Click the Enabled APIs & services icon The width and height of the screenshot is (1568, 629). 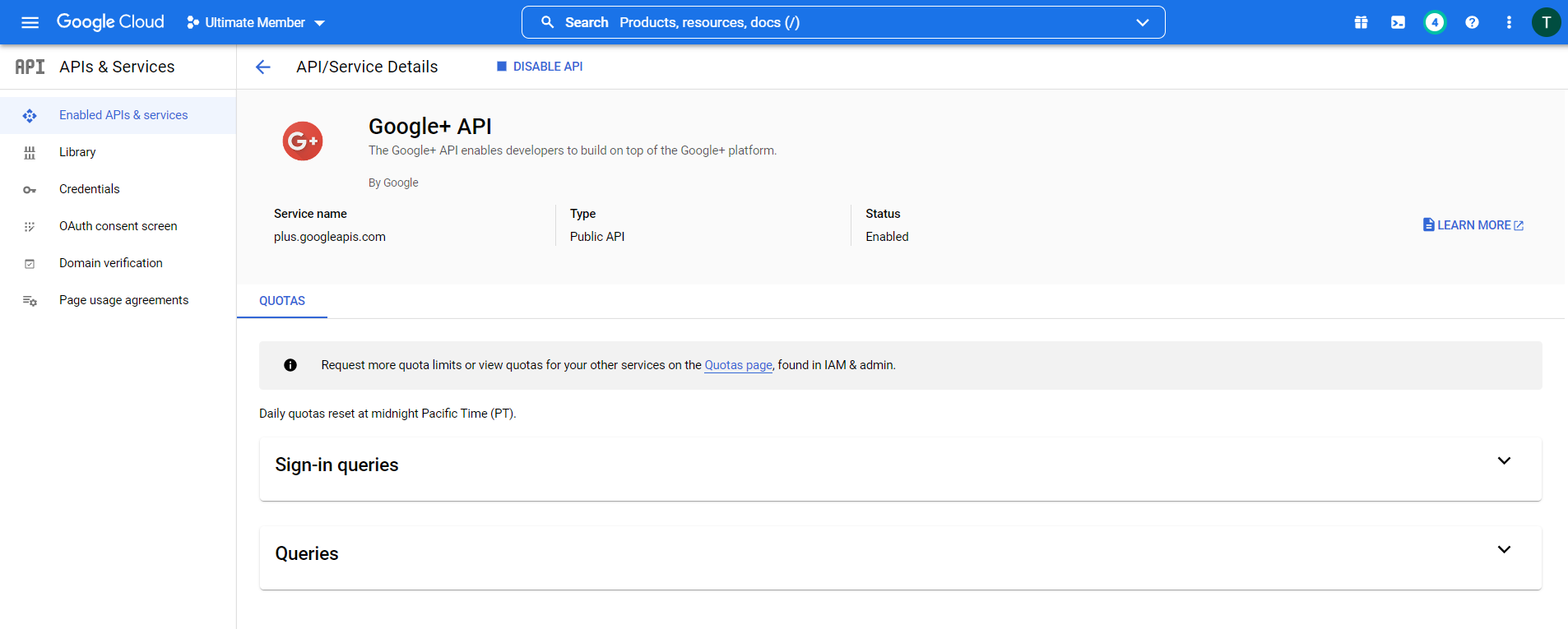(x=30, y=116)
